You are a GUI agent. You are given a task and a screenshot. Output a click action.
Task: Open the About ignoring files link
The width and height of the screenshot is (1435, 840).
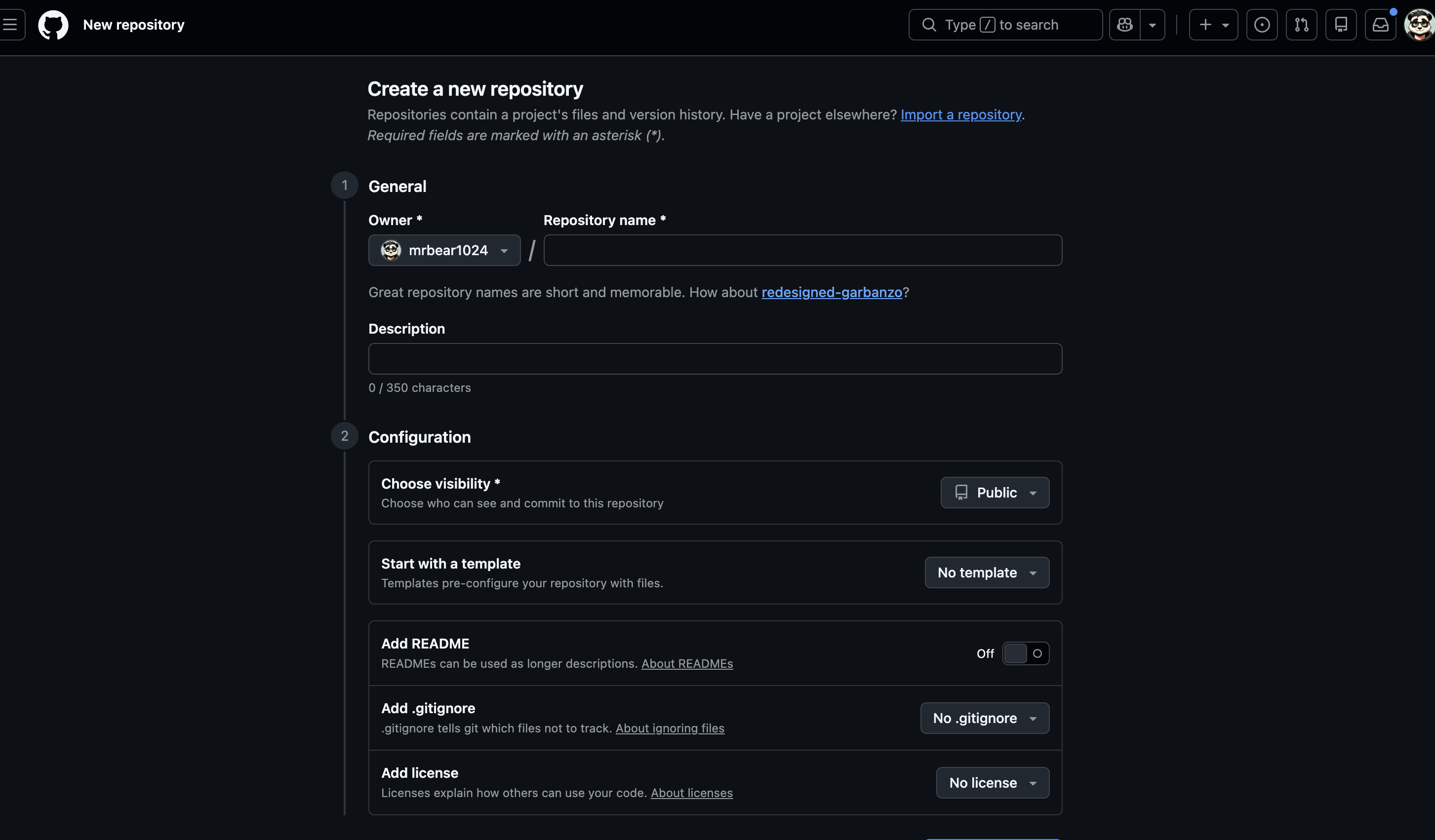click(670, 728)
